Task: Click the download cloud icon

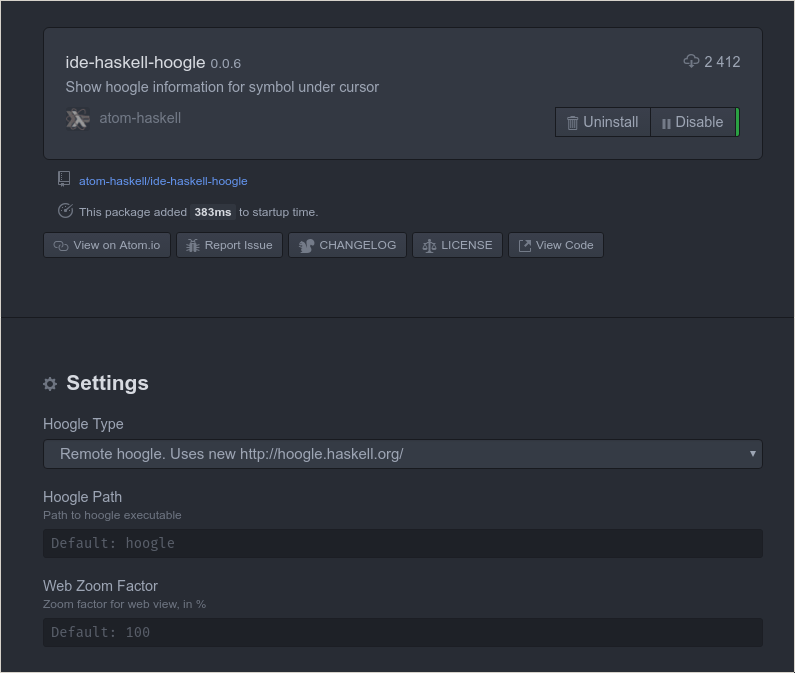Action: coord(691,61)
